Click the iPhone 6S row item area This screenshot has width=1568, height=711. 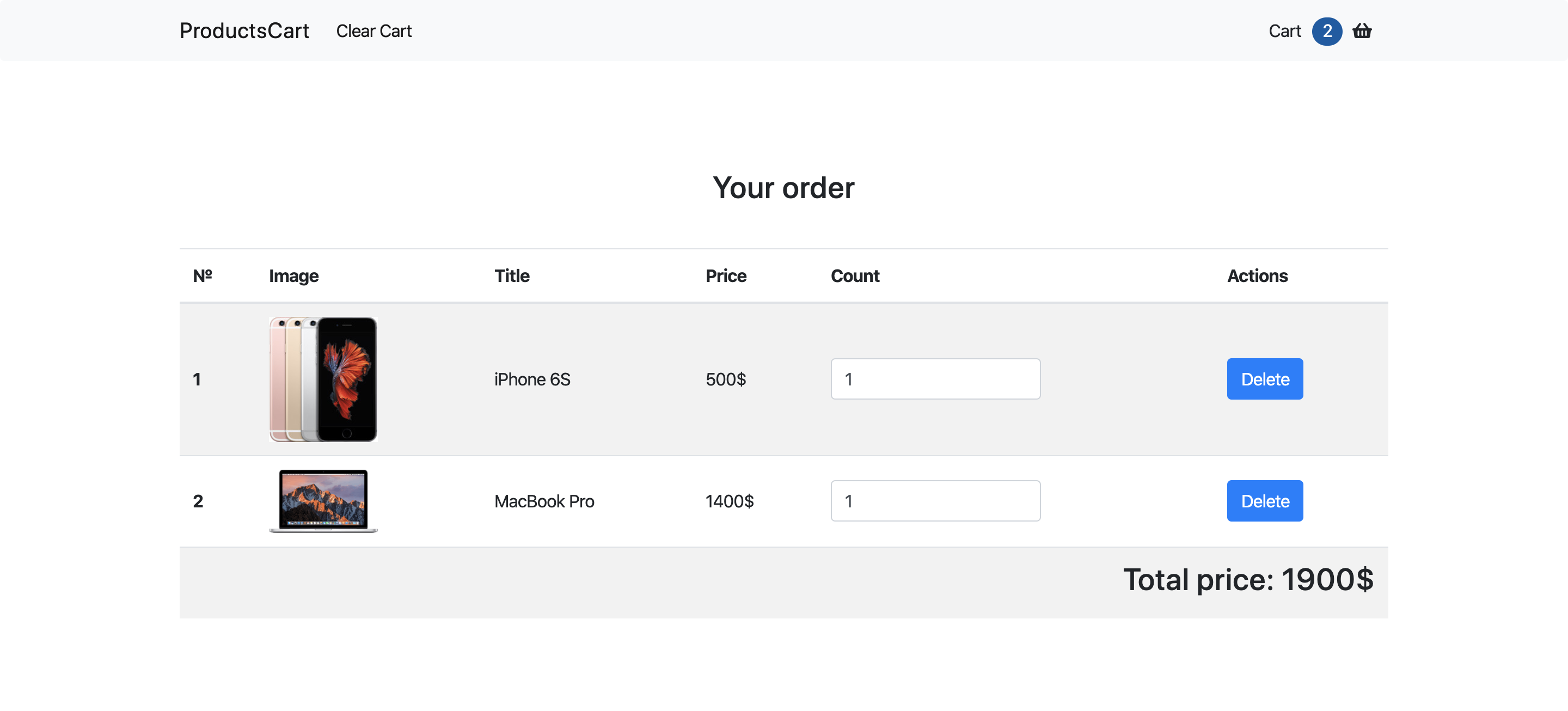[x=784, y=379]
